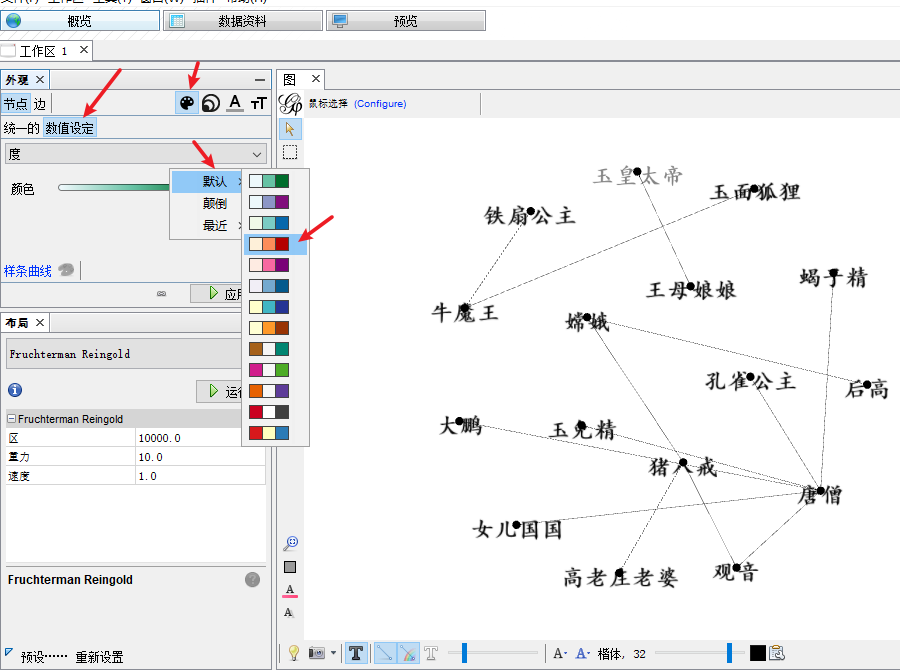Switch to 数值设定 ranking mode
Image resolution: width=900 pixels, height=670 pixels.
pyautogui.click(x=72, y=128)
